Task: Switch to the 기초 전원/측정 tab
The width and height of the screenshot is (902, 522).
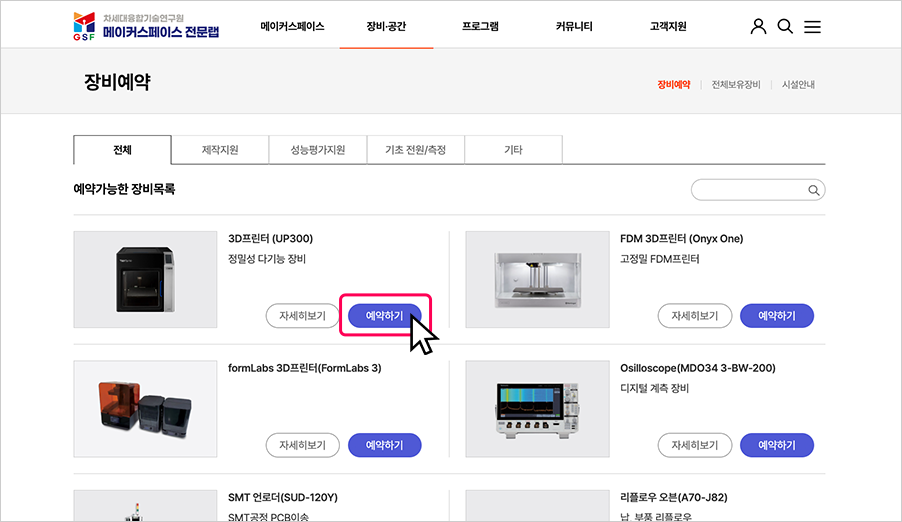Action: coord(415,150)
